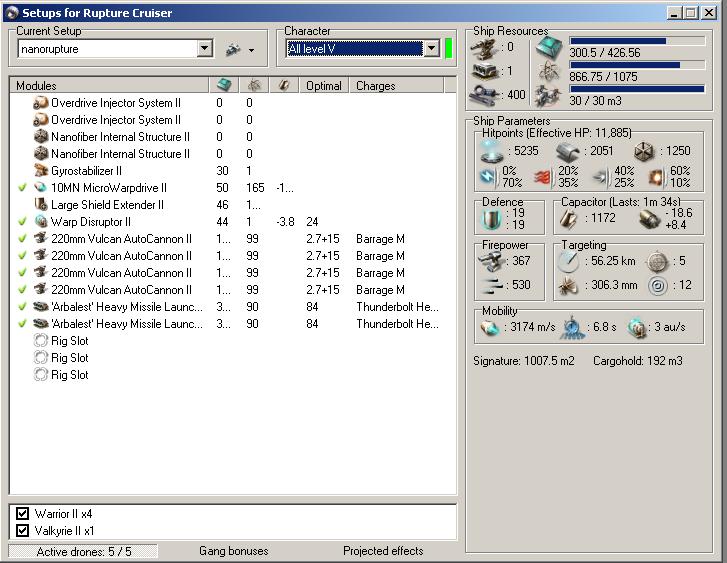Click the max locked targets icon
Image resolution: width=727 pixels, height=563 pixels.
coord(657,262)
